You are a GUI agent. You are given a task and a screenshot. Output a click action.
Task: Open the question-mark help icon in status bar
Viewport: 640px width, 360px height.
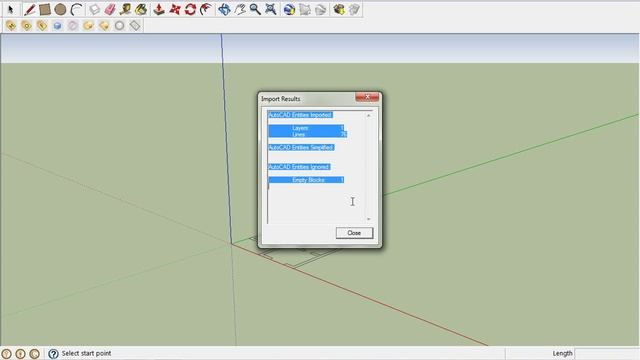[x=53, y=353]
